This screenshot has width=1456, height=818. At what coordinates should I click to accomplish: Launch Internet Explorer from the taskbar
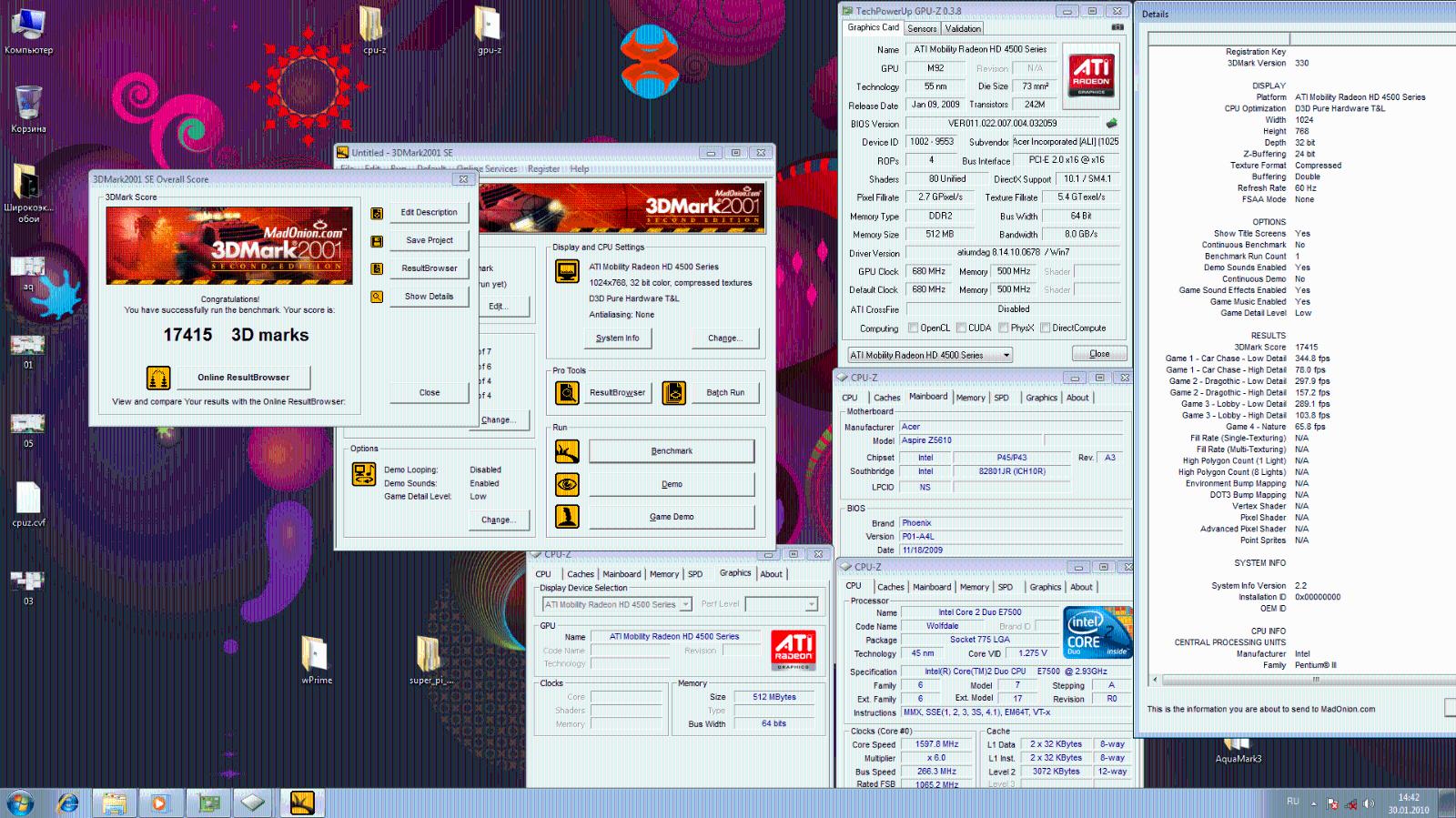(x=68, y=803)
